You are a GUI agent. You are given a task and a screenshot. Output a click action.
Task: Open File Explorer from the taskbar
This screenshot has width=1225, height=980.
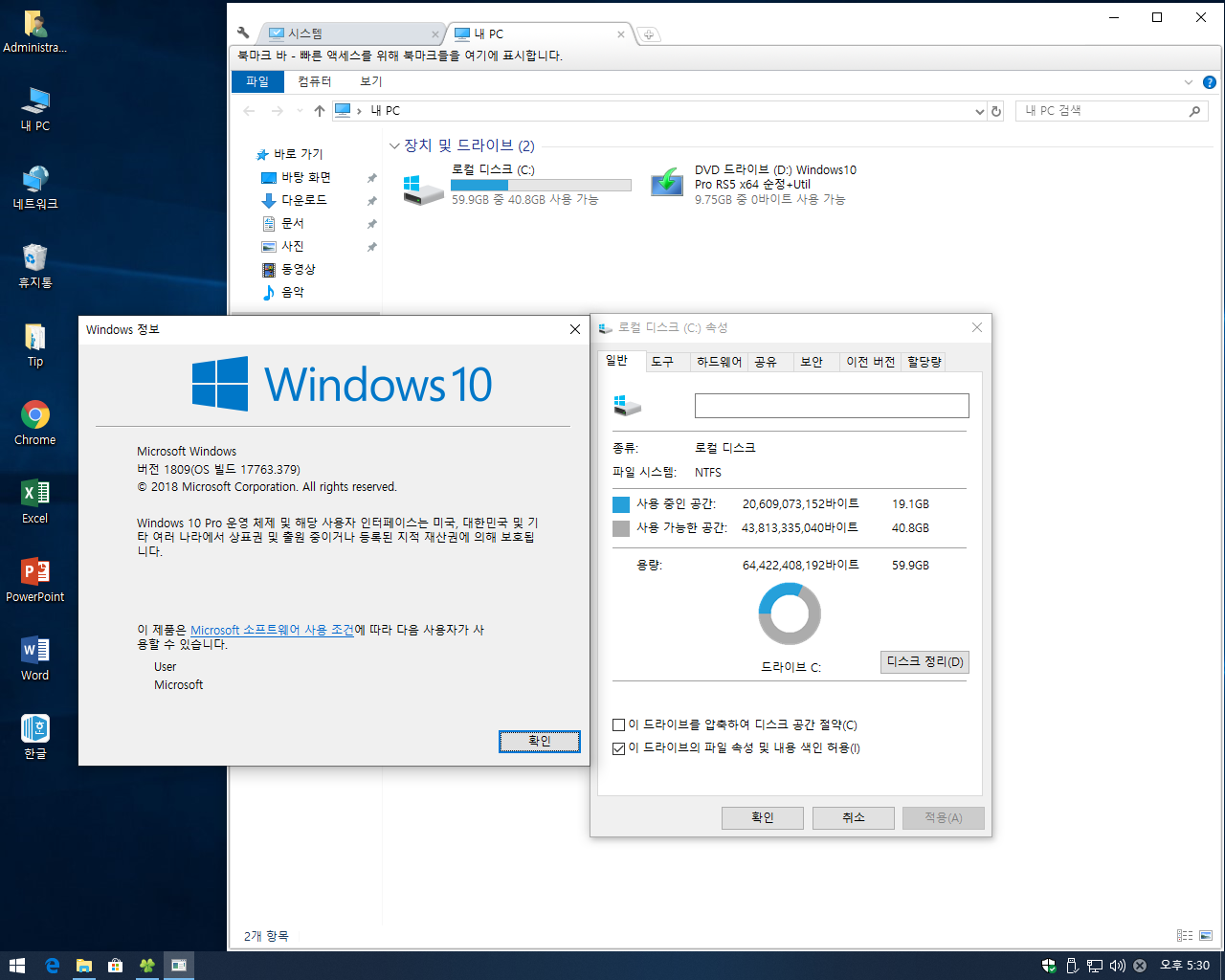(83, 966)
